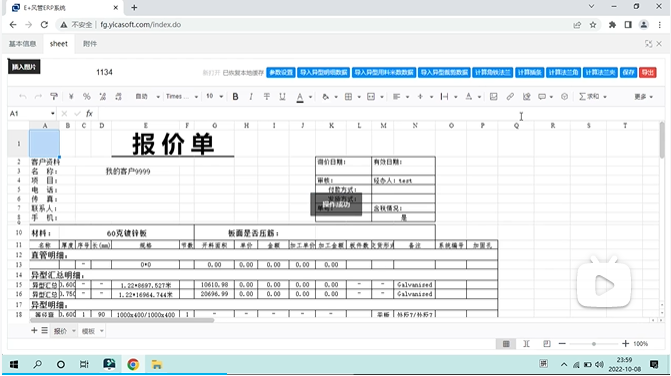Toggle bold formatting in toolbar

[x=235, y=97]
